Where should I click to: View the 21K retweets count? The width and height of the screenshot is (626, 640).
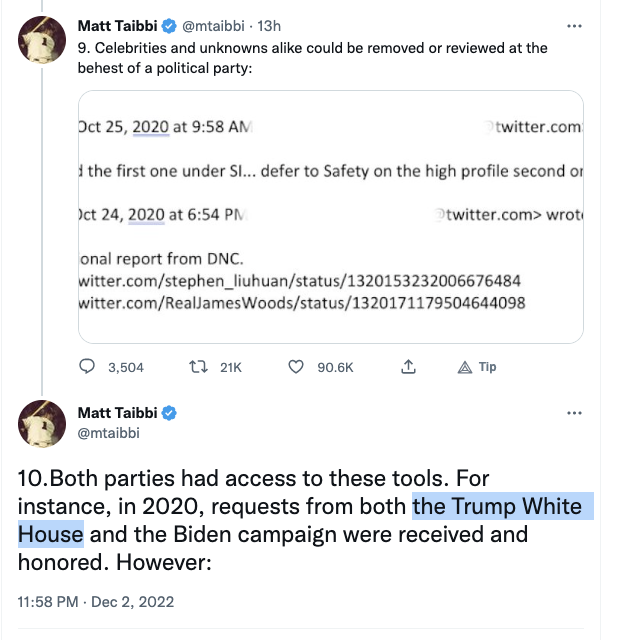[x=231, y=367]
